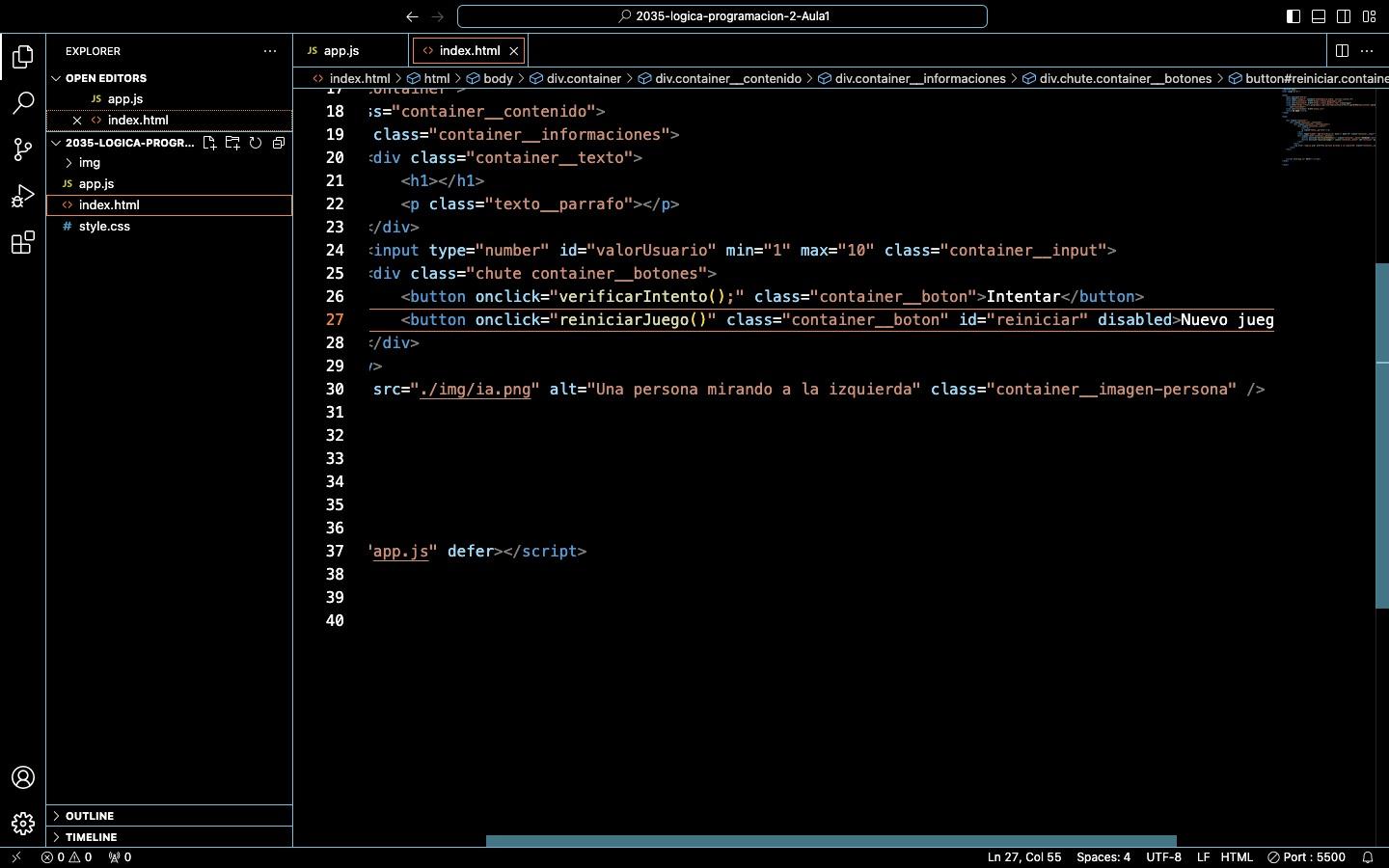Follow the app.js link on line 37

point(400,552)
